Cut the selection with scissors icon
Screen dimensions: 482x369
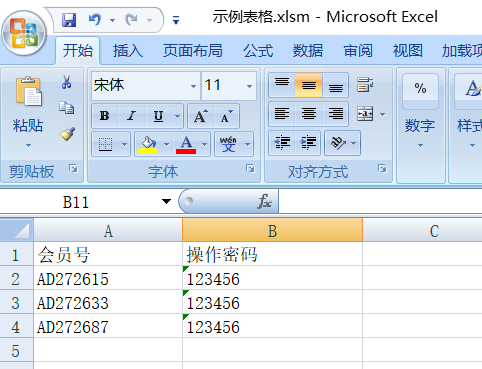click(67, 82)
